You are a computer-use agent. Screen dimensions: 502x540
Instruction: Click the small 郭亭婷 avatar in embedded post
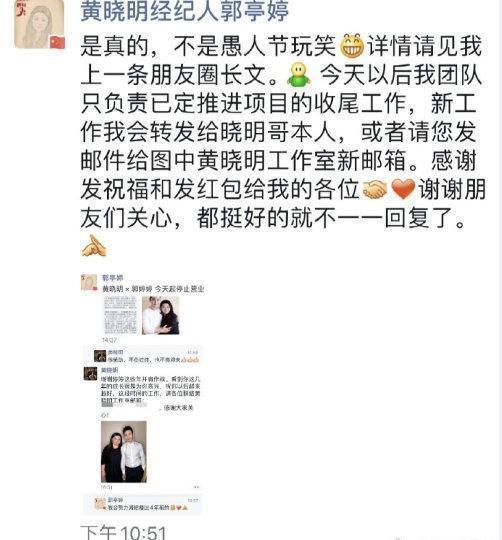(x=88, y=282)
